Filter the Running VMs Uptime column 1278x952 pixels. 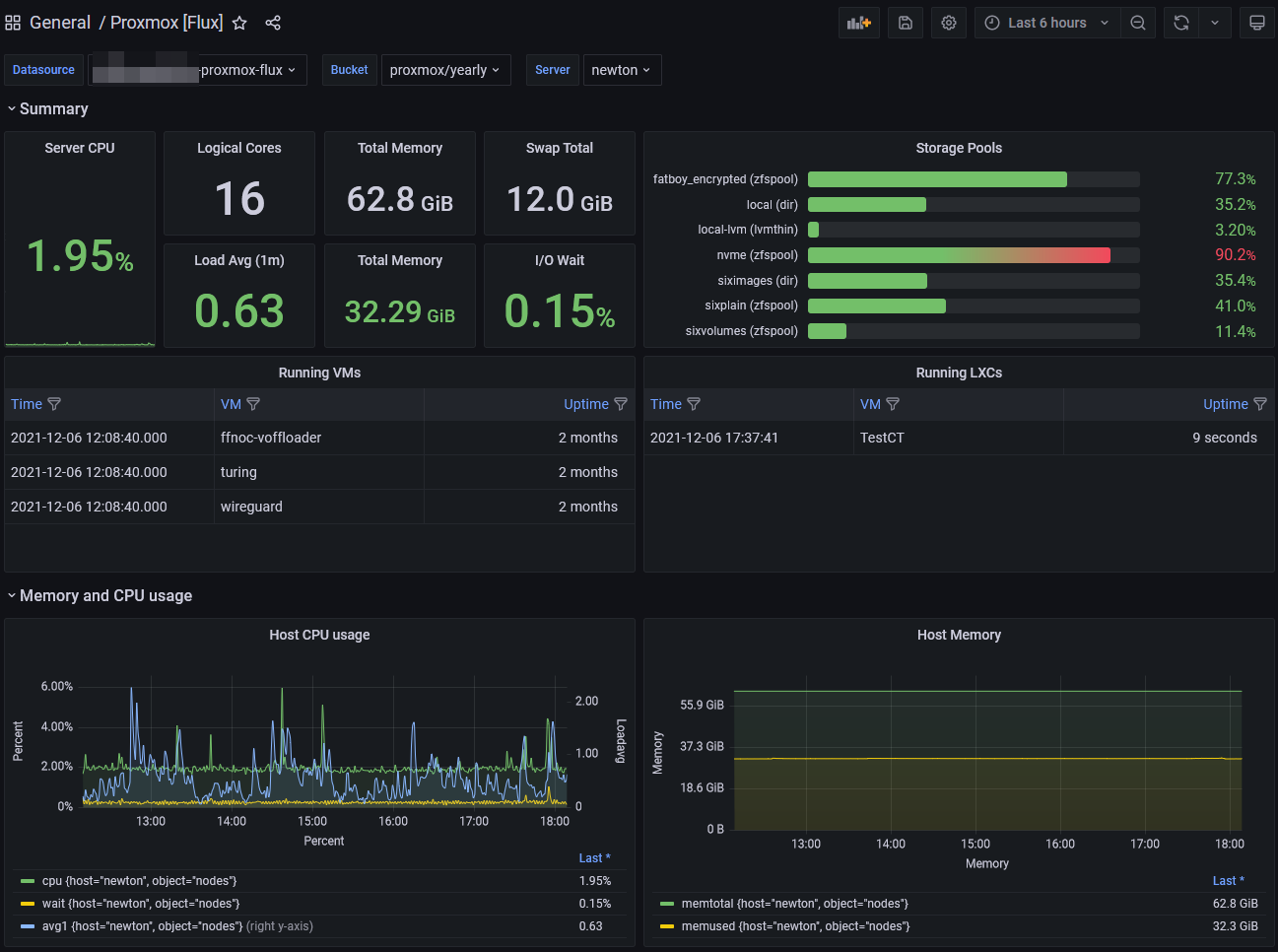(x=621, y=404)
